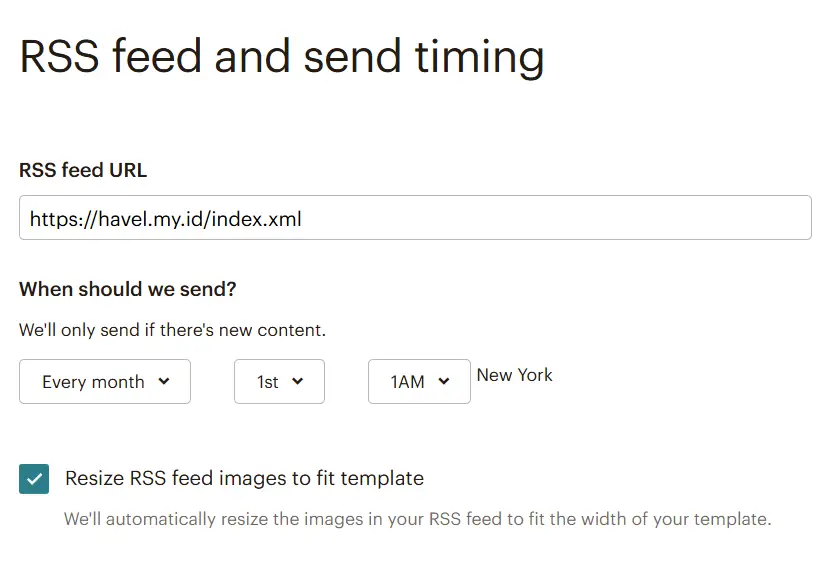Toggle the Resize RSS feed images checkbox
This screenshot has height=564, width=840.
pos(34,479)
